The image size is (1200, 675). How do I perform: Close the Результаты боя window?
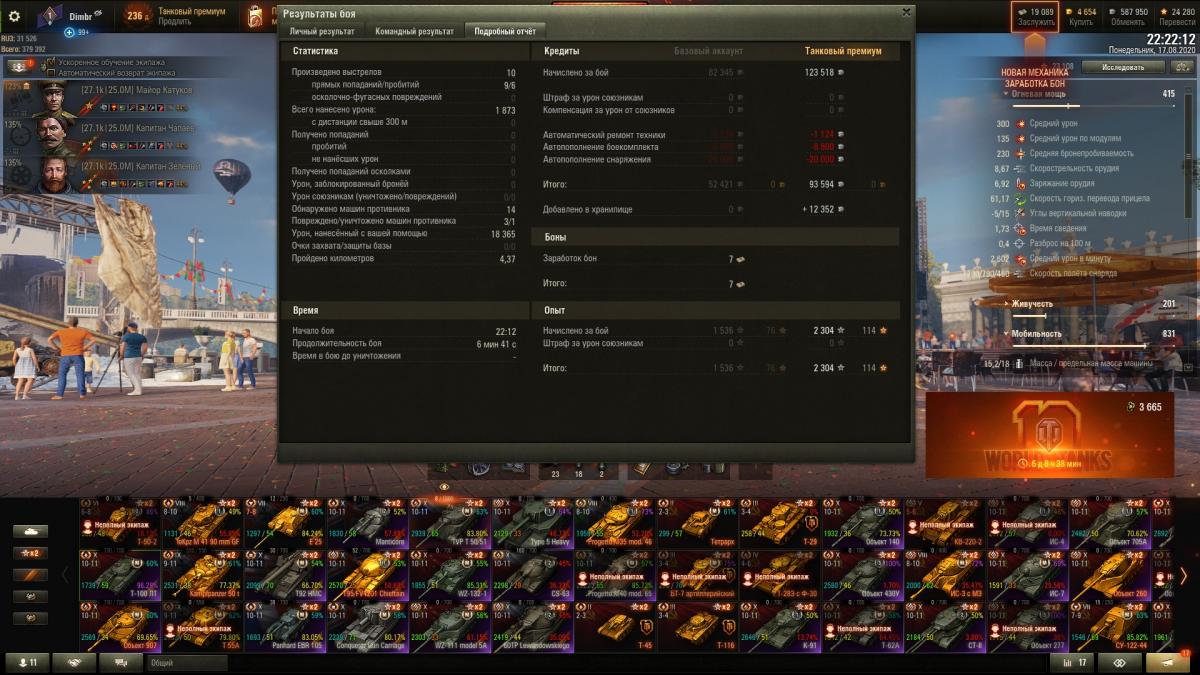pyautogui.click(x=906, y=12)
